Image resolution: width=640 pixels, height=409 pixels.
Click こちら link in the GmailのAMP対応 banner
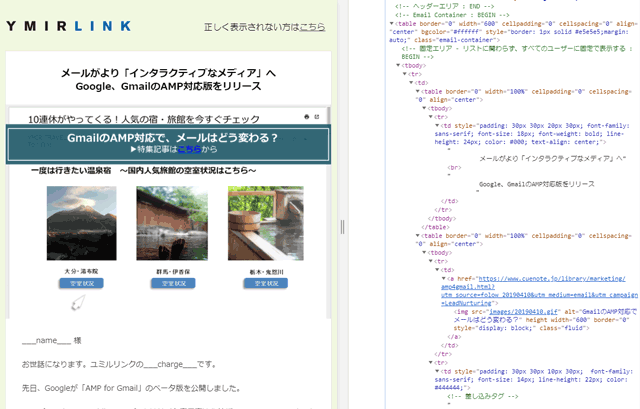pyautogui.click(x=189, y=149)
